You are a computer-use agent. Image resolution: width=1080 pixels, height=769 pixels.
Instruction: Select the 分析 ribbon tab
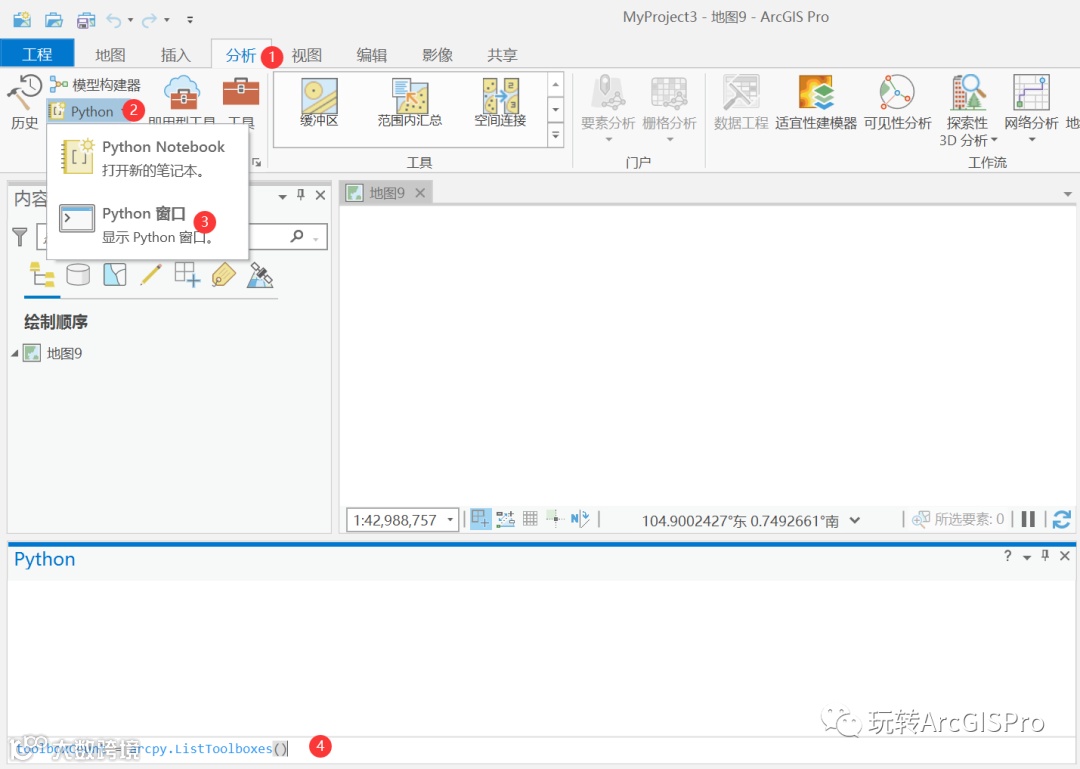tap(240, 54)
